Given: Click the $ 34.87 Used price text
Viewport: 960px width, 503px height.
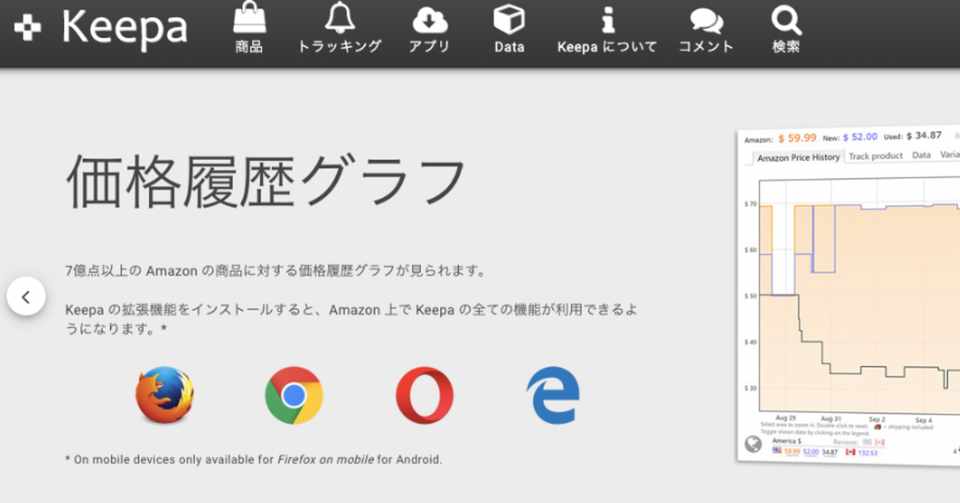Looking at the screenshot, I should click(924, 135).
